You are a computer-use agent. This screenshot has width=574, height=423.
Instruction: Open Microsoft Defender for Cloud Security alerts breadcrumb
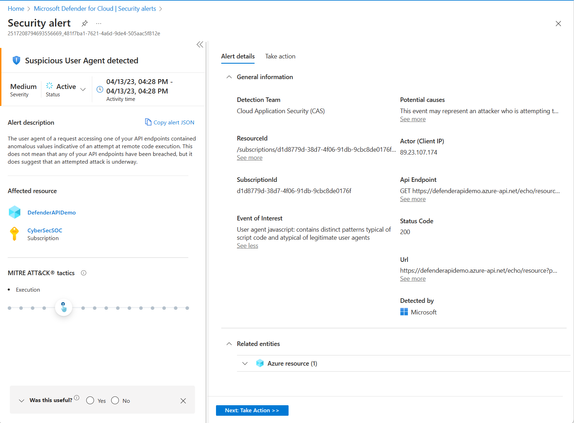click(95, 8)
